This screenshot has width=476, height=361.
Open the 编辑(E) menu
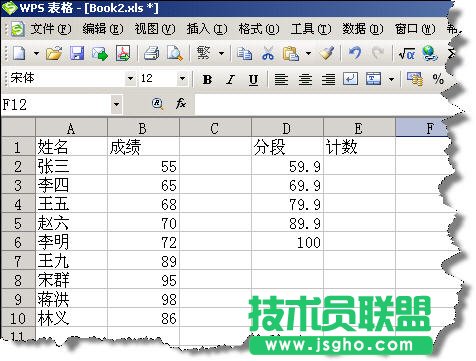coord(103,29)
